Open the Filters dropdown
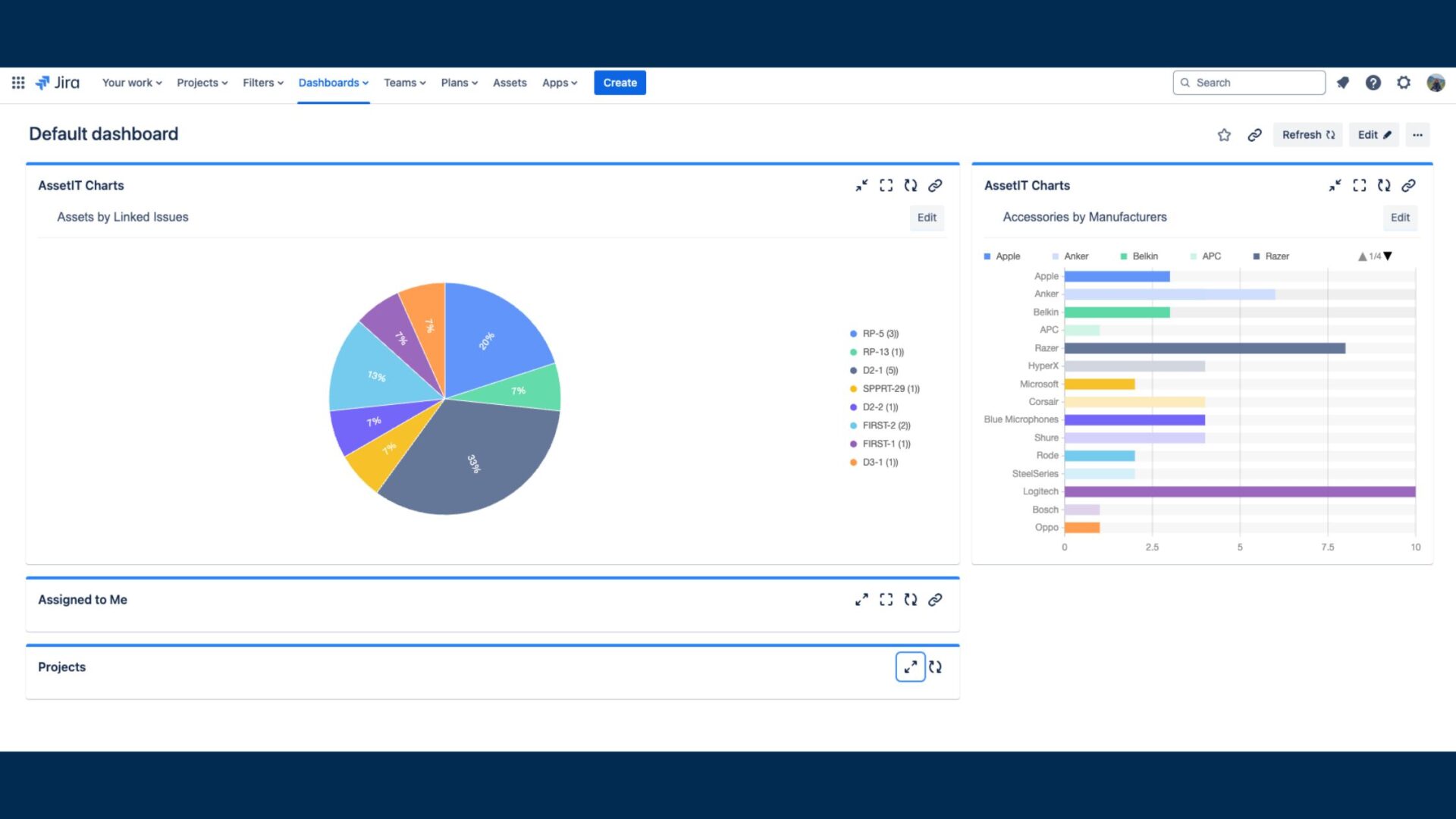1456x819 pixels. pyautogui.click(x=263, y=83)
